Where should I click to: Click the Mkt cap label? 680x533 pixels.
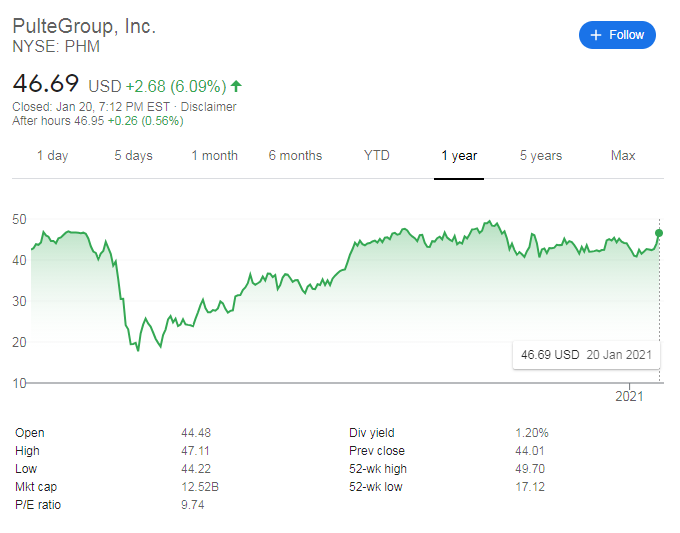pos(36,487)
